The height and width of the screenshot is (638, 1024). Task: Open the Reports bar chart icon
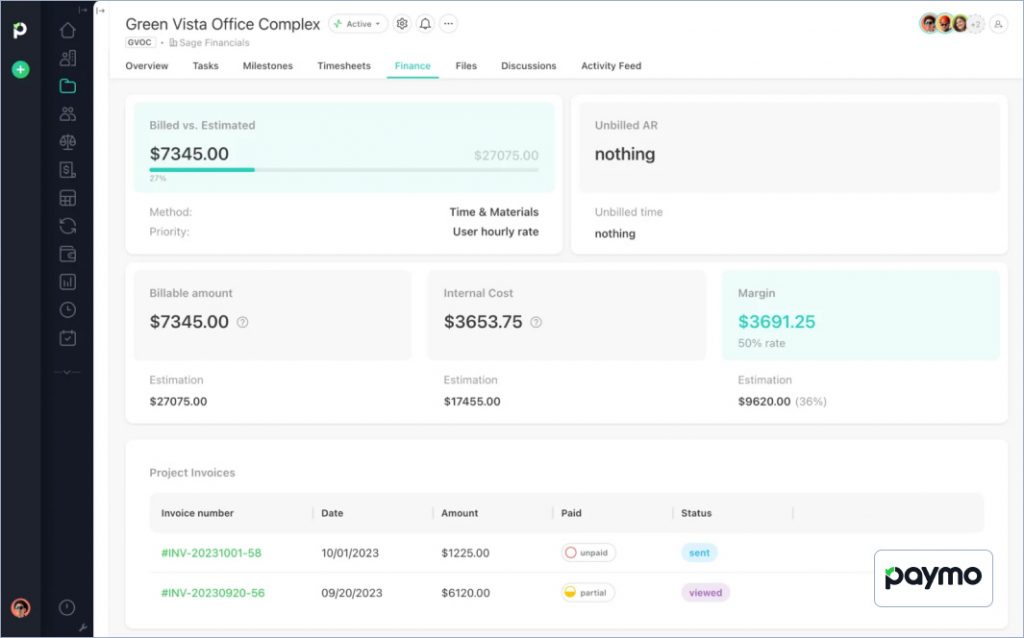[x=68, y=282]
